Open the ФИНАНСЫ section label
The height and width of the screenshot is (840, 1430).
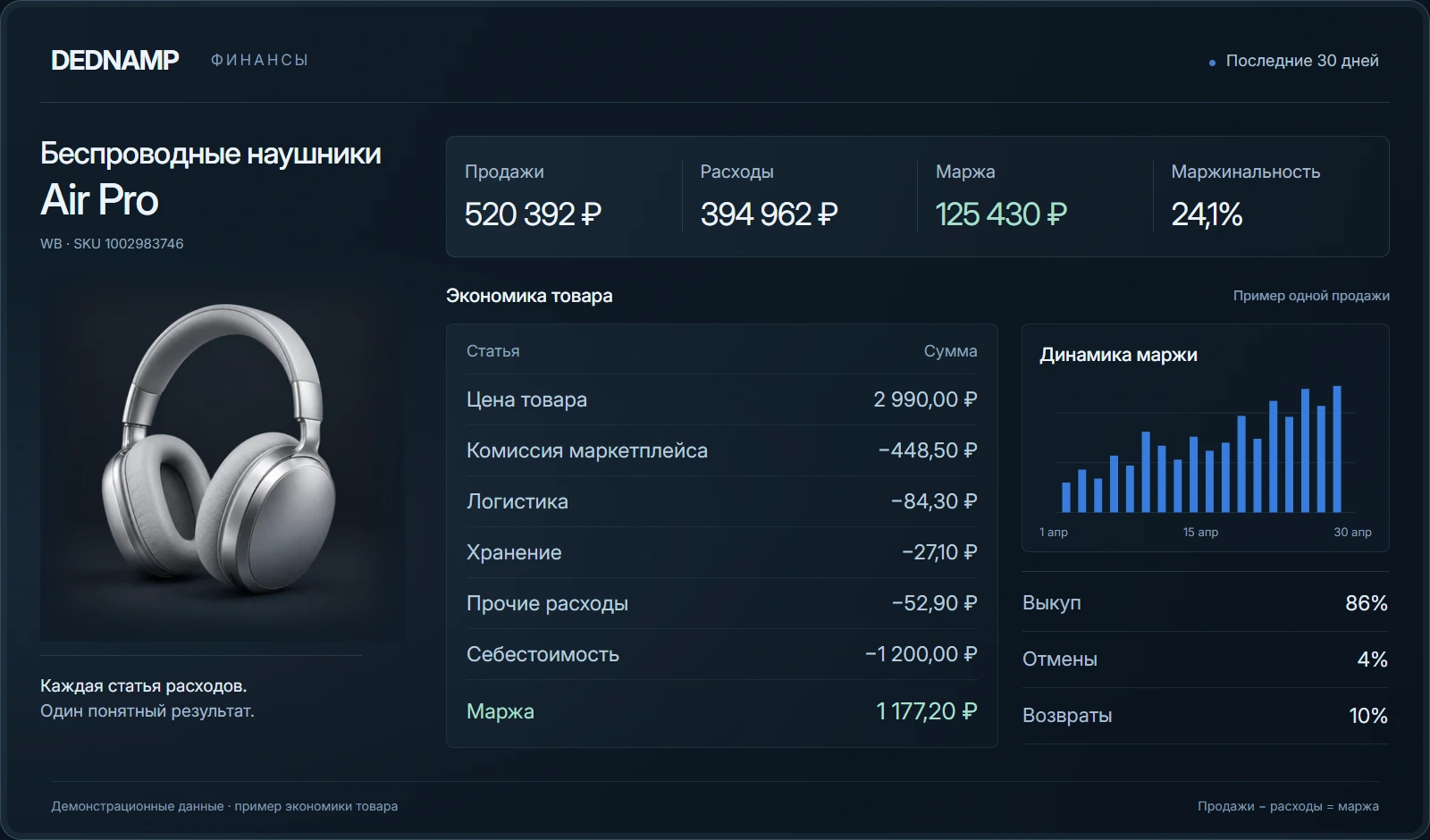(260, 60)
